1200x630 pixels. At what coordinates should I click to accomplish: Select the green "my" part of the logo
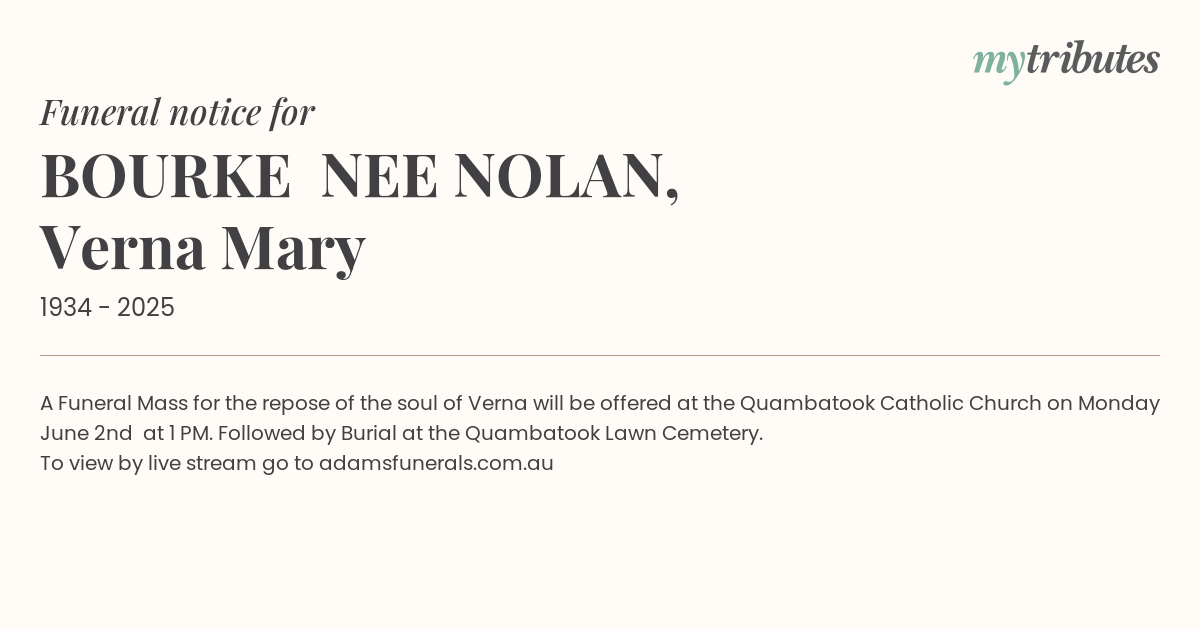[999, 64]
